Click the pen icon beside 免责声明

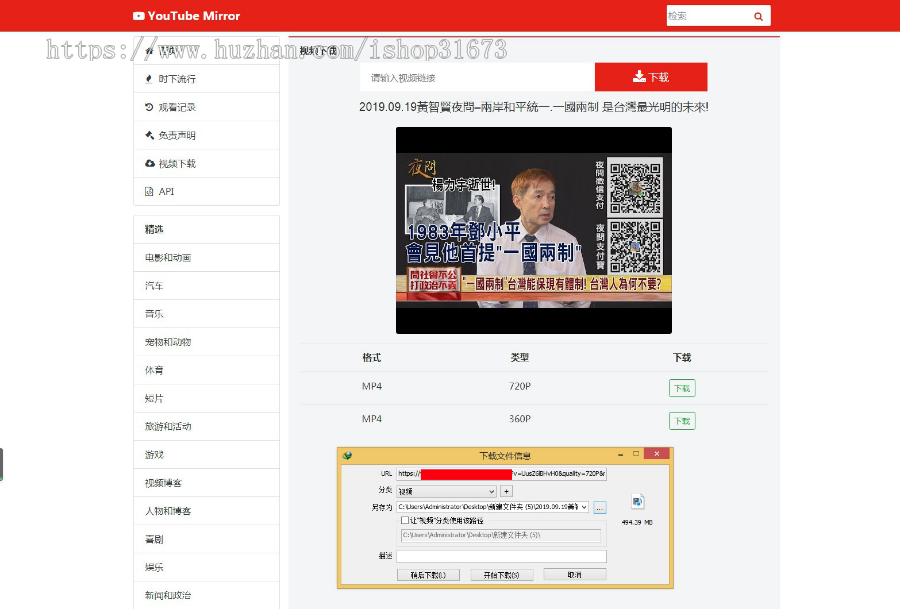click(148, 135)
